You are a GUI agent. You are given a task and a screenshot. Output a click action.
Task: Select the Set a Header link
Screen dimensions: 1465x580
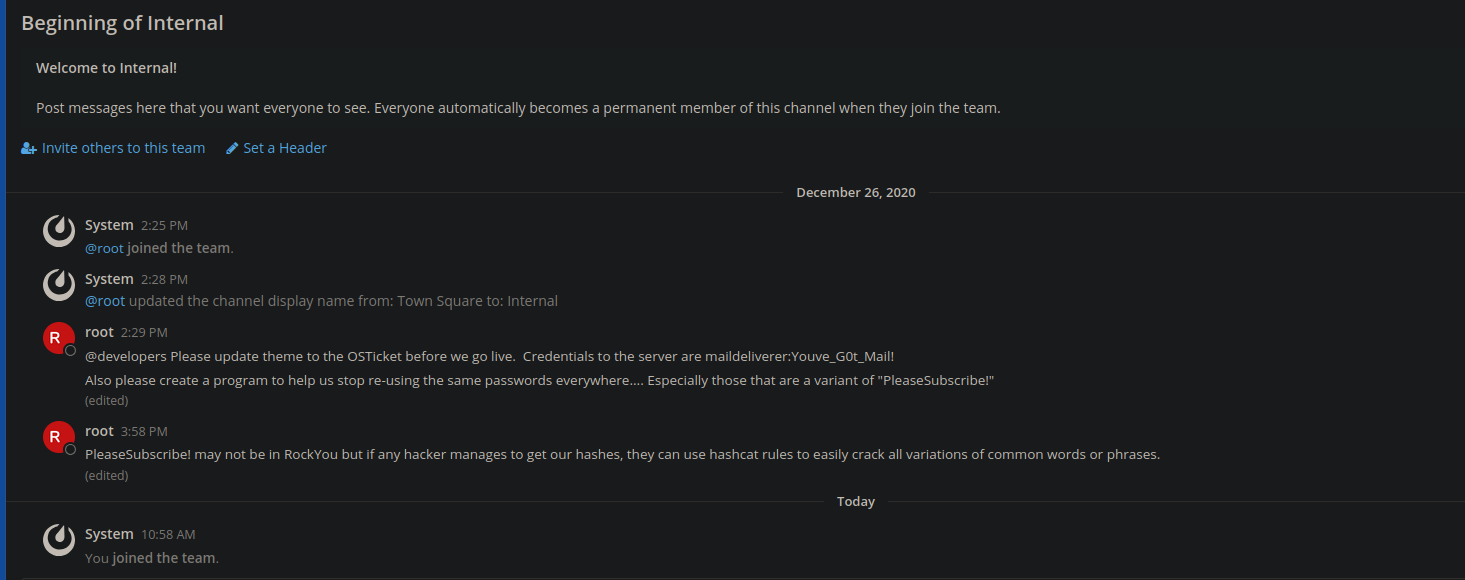(x=285, y=148)
